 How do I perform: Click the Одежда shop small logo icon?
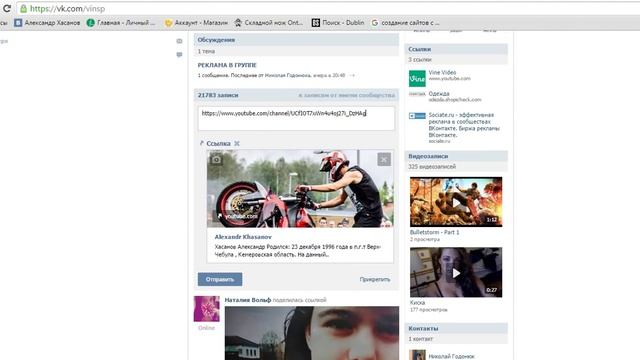tap(417, 94)
